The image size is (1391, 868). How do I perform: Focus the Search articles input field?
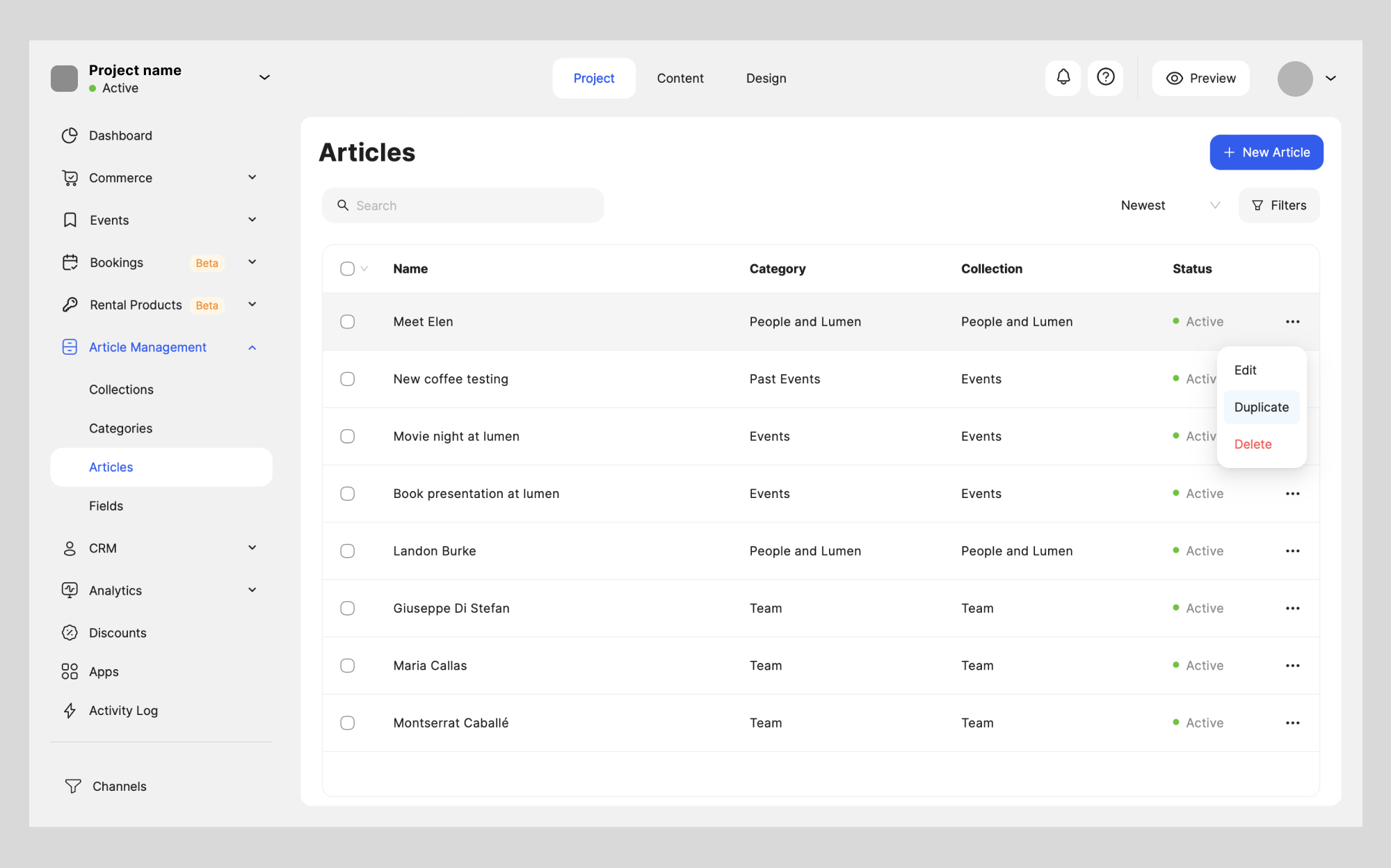click(463, 205)
